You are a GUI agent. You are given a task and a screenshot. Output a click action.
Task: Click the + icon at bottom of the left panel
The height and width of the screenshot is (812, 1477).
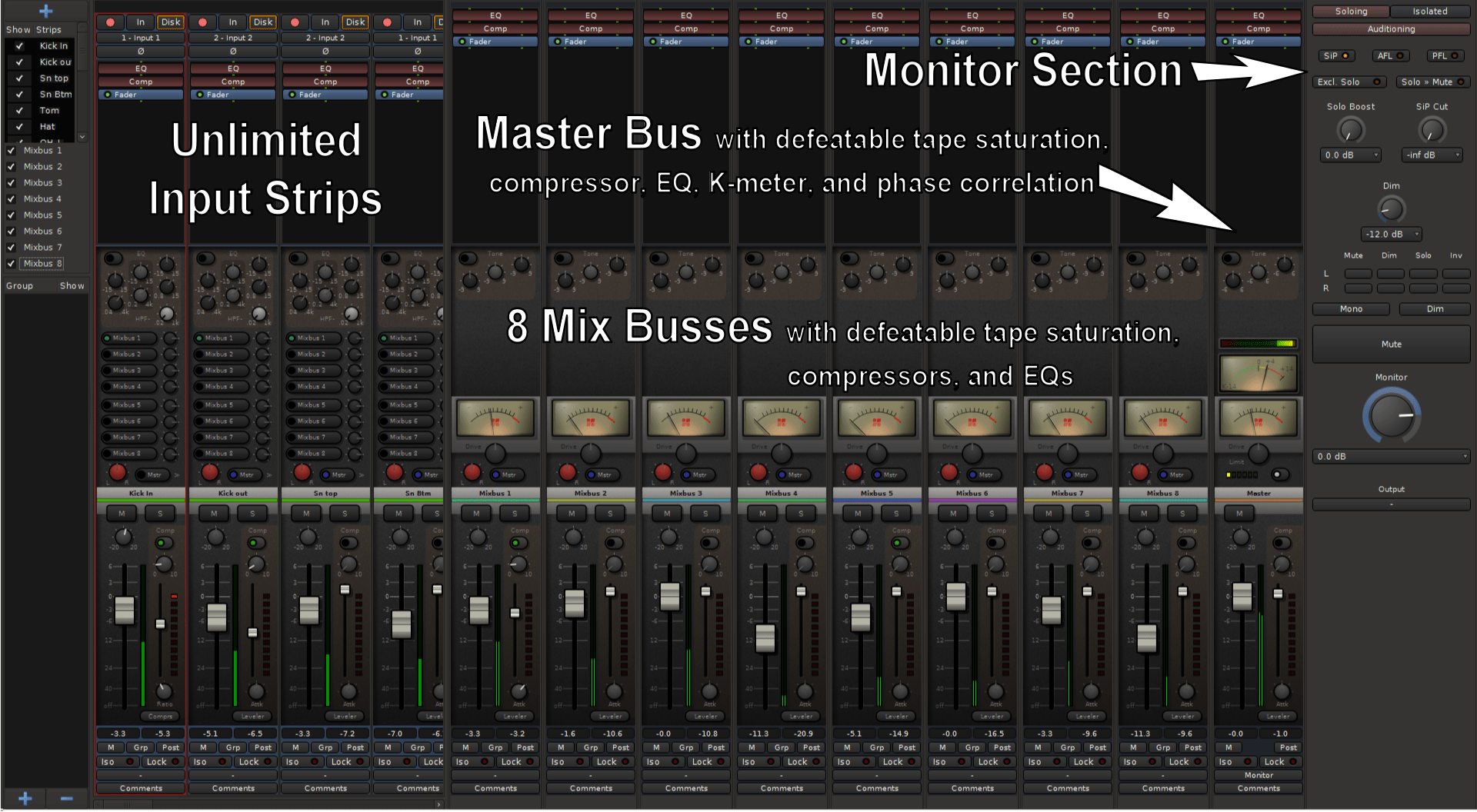point(25,797)
